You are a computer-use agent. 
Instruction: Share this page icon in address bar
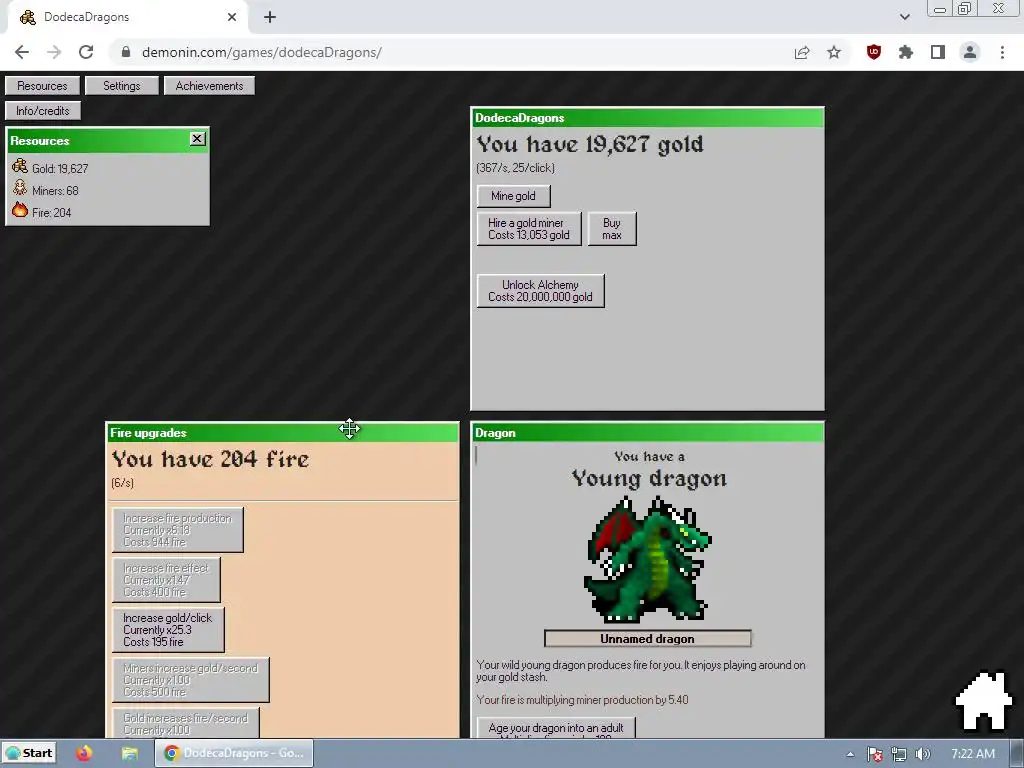[802, 52]
